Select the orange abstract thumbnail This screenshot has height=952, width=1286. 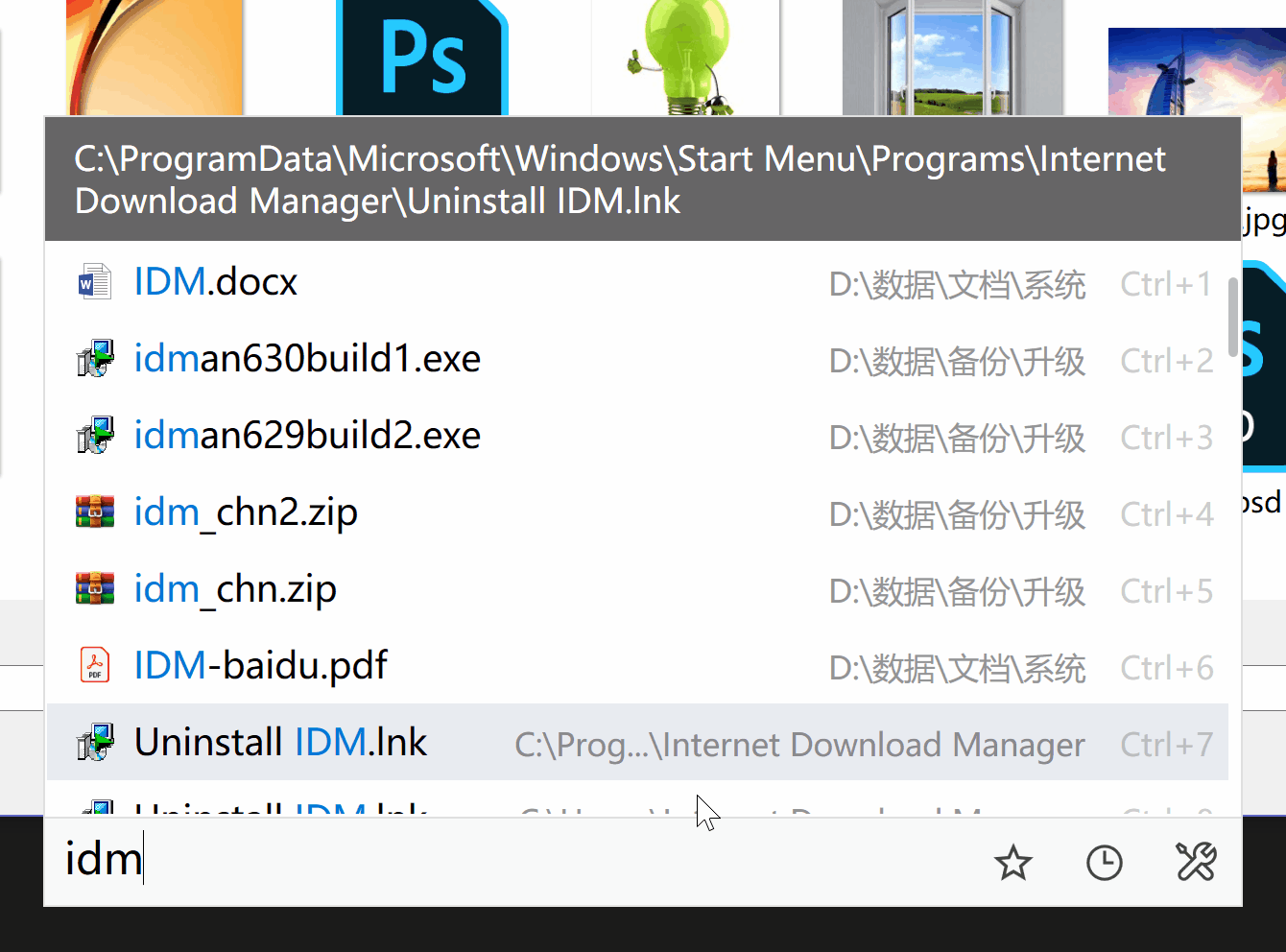pos(154,58)
